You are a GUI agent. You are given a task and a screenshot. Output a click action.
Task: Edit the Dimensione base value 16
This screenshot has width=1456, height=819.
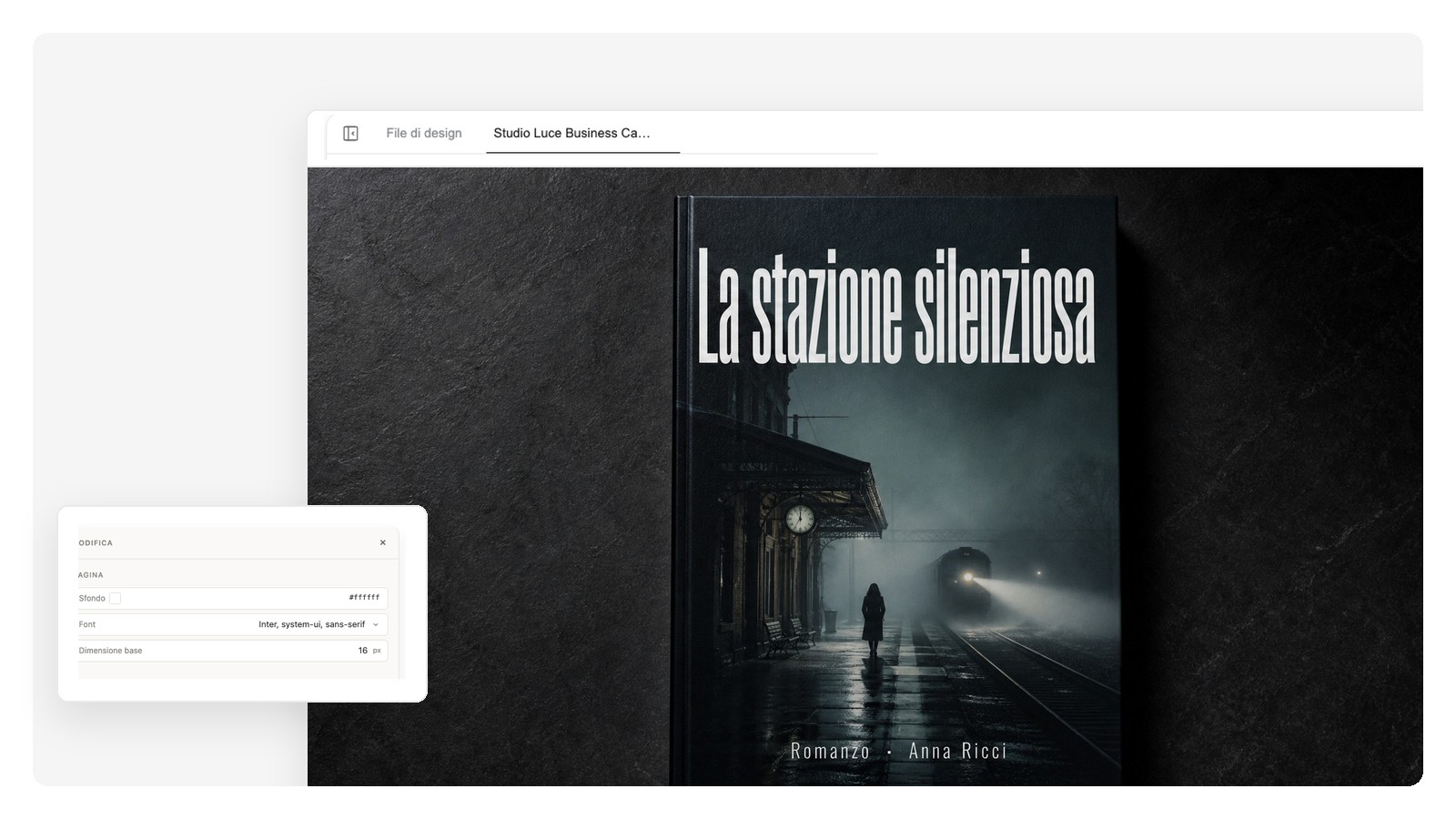pos(362,651)
